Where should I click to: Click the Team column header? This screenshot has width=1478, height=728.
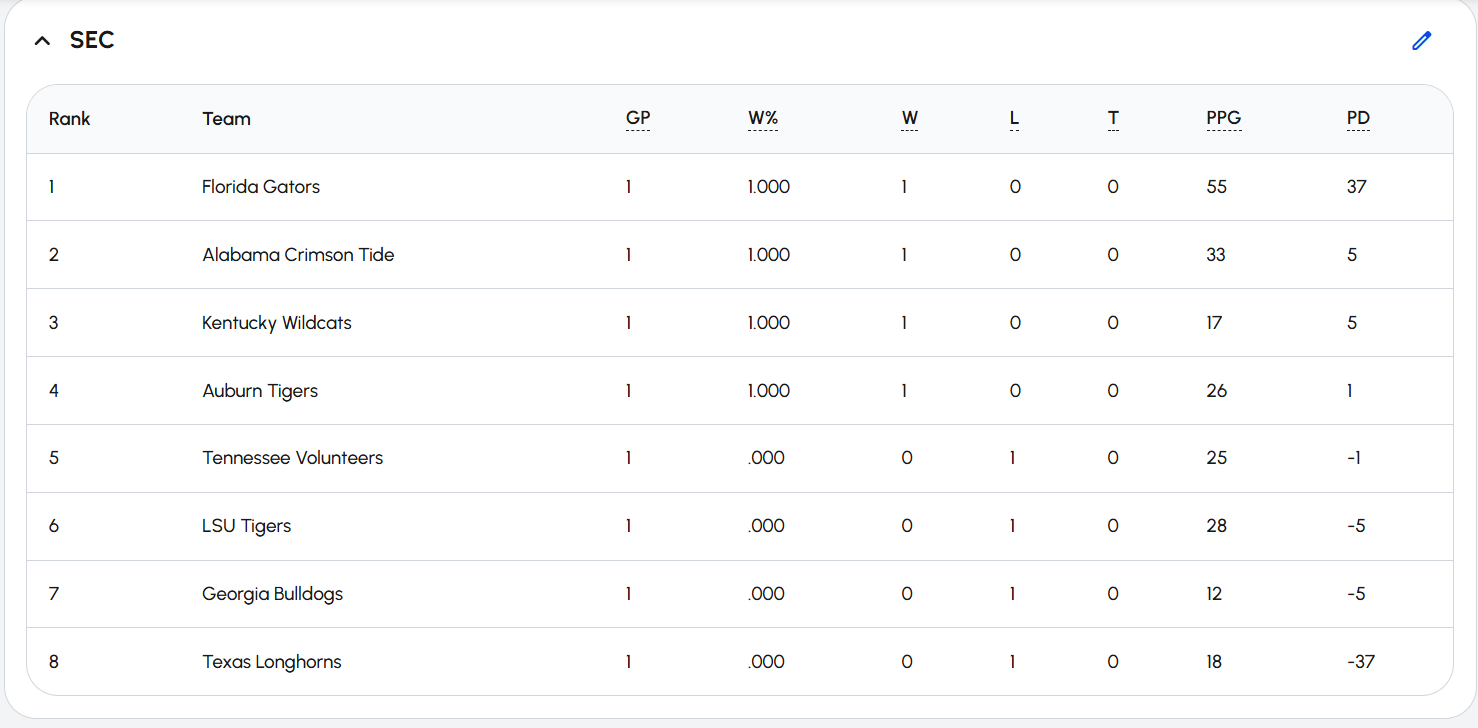(x=226, y=119)
